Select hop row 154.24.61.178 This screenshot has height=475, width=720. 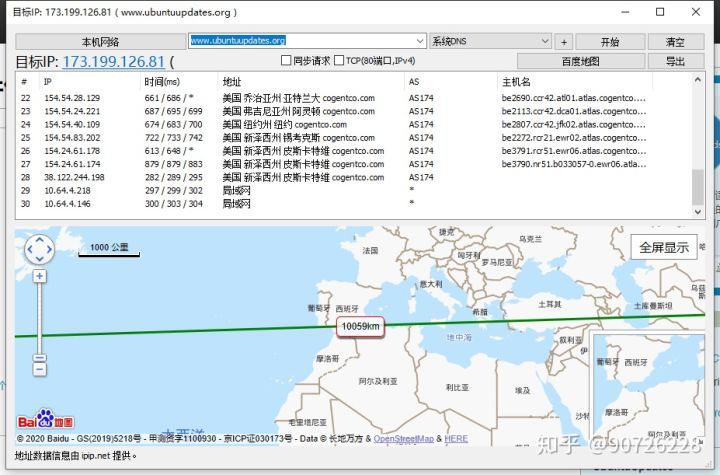(354, 151)
